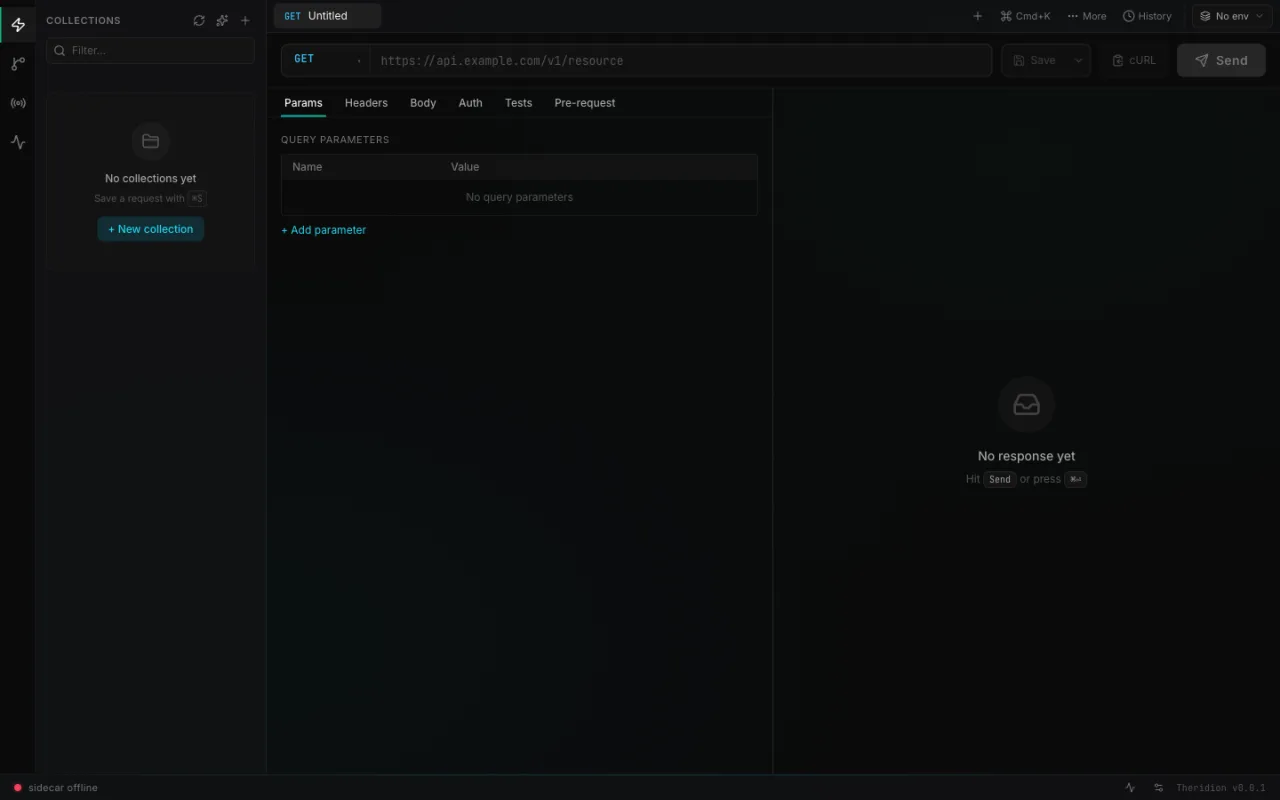Open the broadcast signal view in sidebar

click(18, 103)
